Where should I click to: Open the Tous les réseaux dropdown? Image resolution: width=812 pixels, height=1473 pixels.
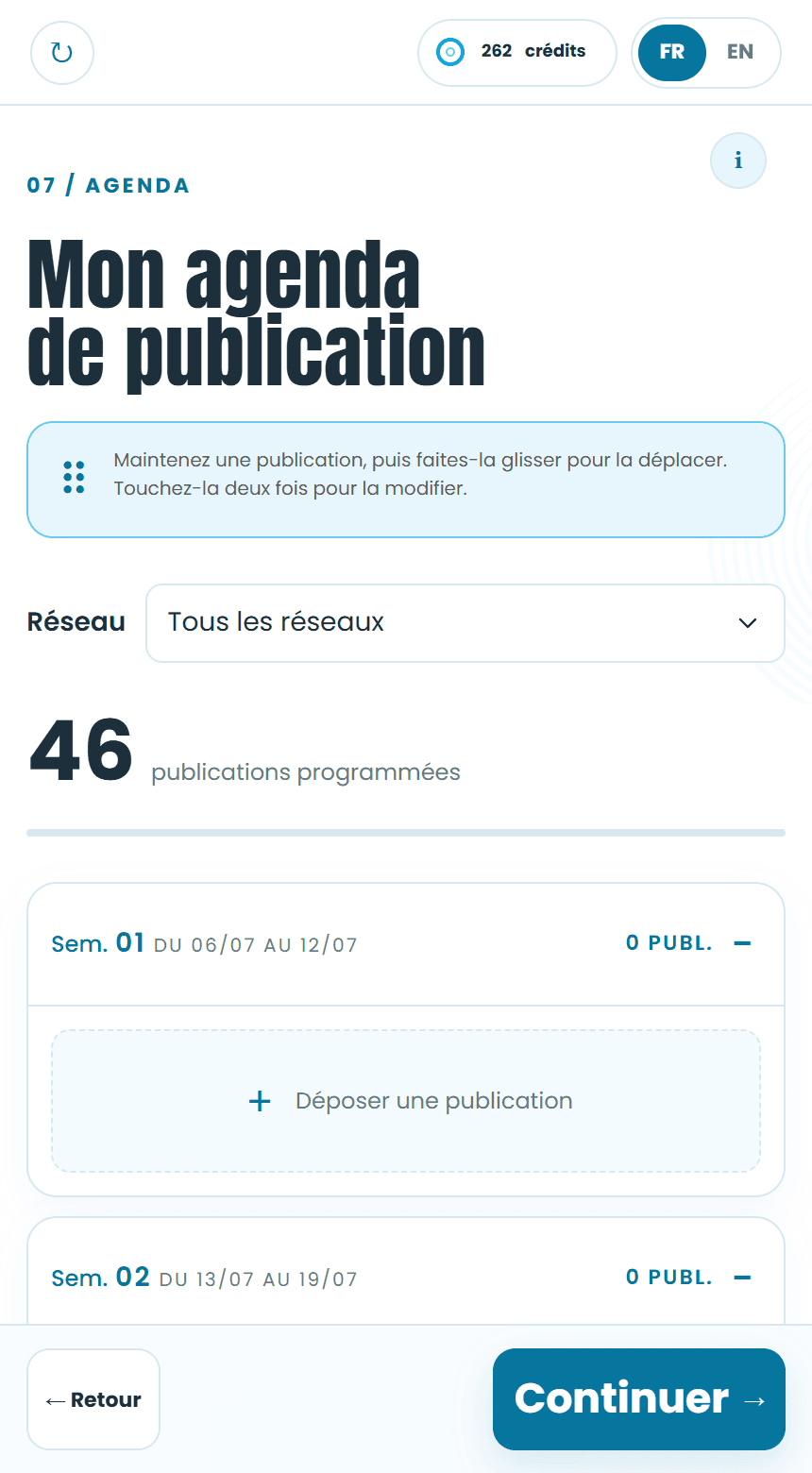click(465, 623)
